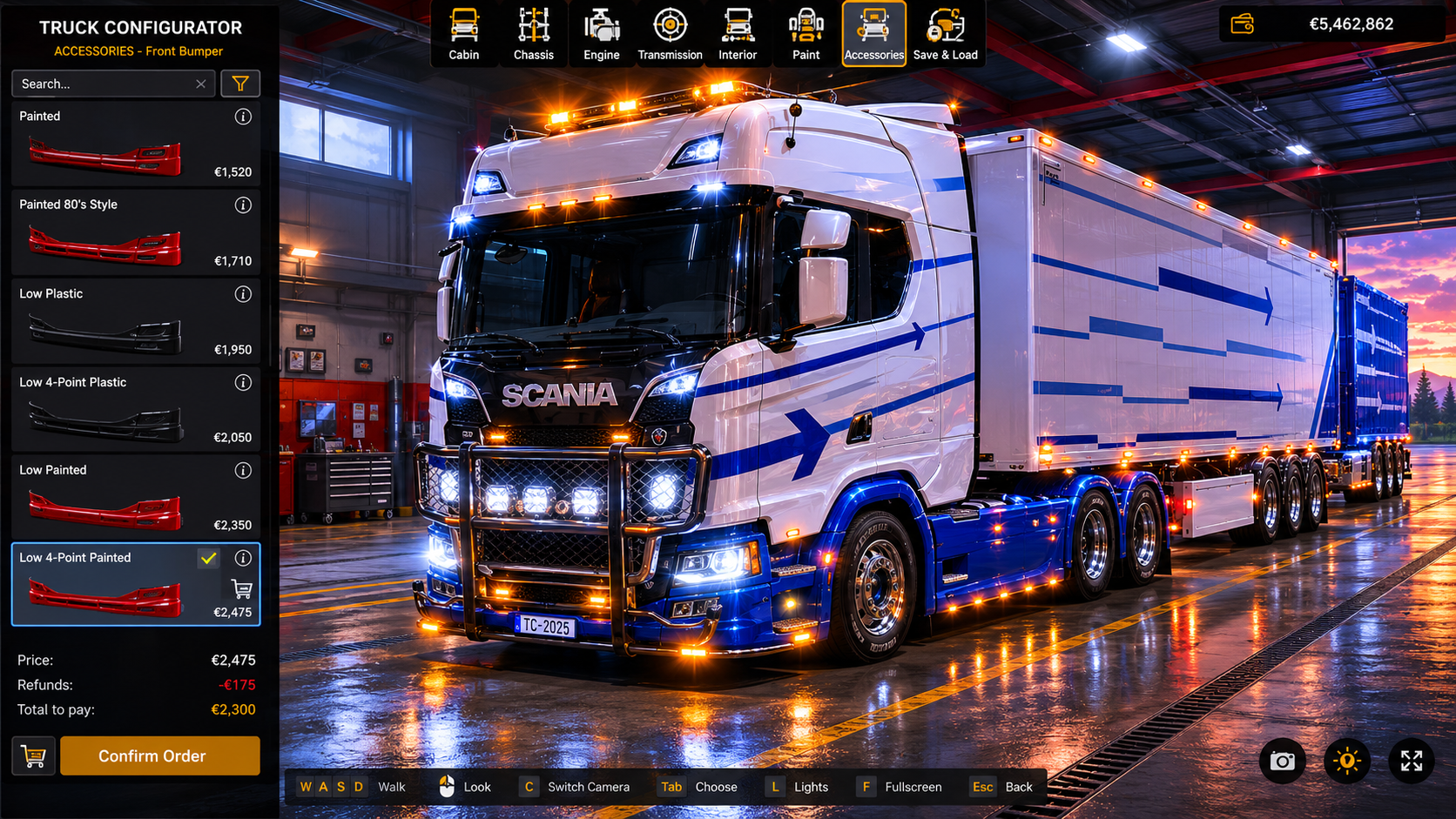The height and width of the screenshot is (819, 1456).
Task: Show info for Low Plastic bumper
Action: pos(243,294)
